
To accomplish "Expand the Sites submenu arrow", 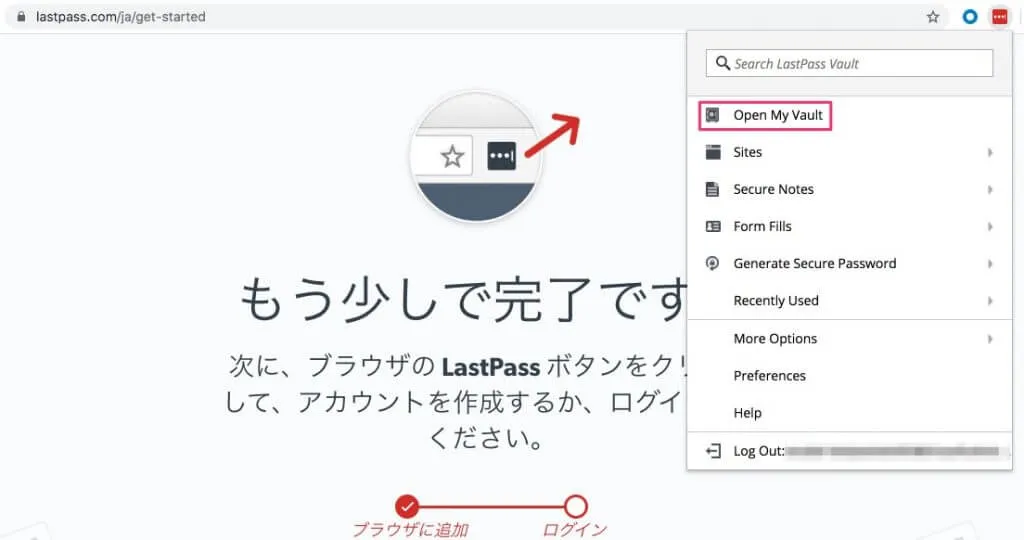I will 990,152.
